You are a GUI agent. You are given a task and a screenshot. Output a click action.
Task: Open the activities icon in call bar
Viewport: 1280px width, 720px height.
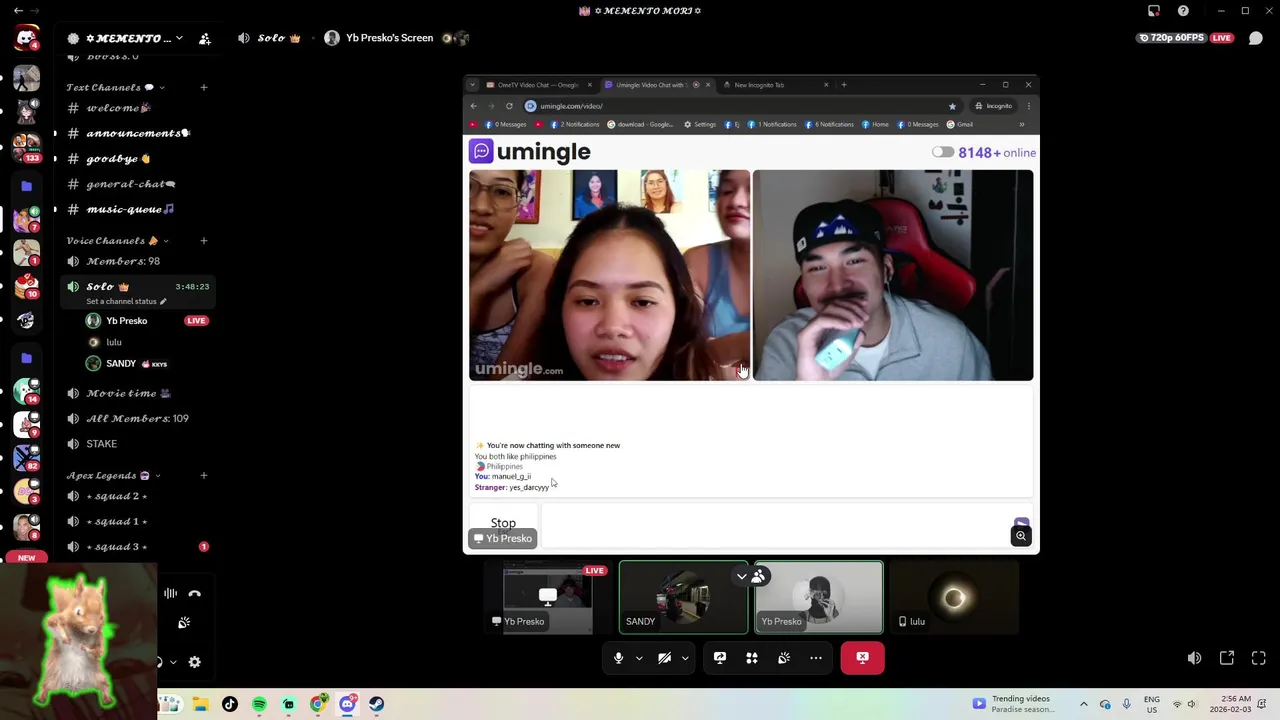click(x=752, y=658)
